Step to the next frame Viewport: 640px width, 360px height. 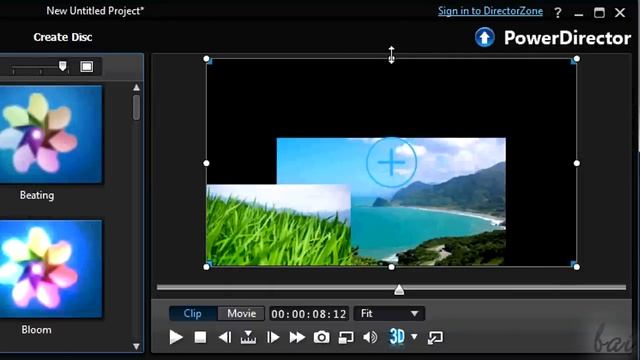point(273,337)
